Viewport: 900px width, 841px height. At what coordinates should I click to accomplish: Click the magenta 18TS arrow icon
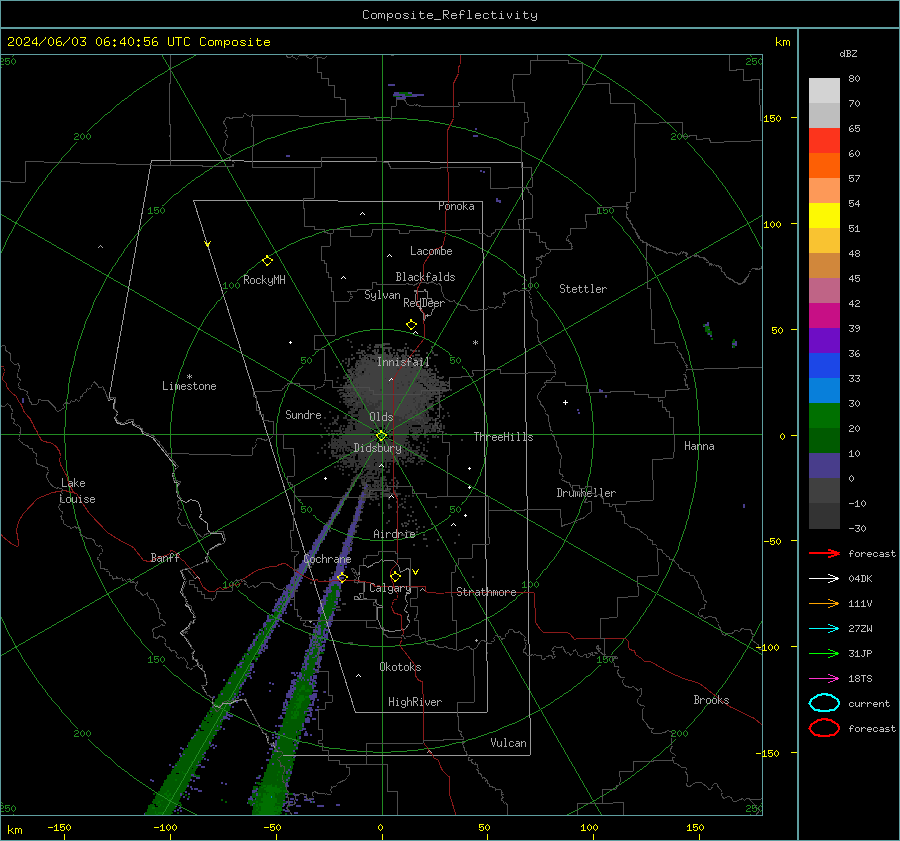(x=824, y=679)
